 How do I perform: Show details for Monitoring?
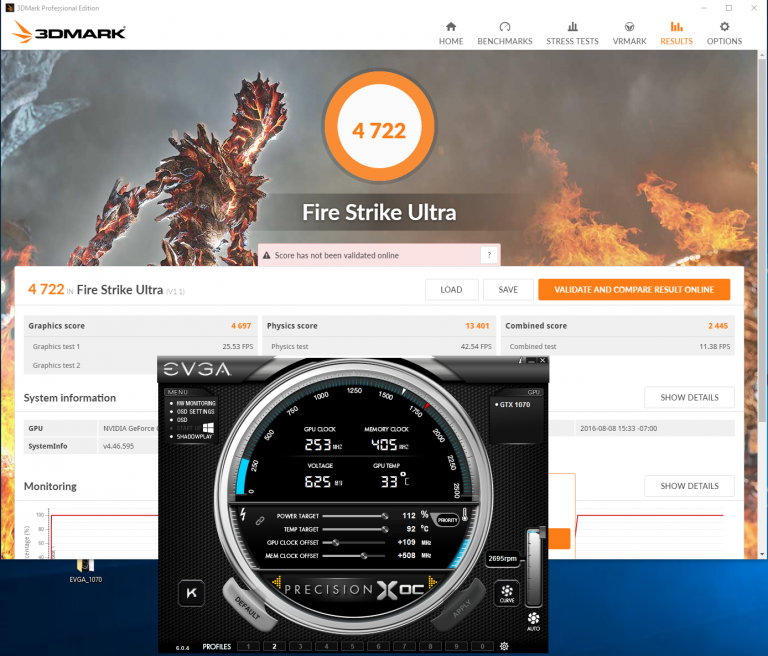[x=689, y=486]
